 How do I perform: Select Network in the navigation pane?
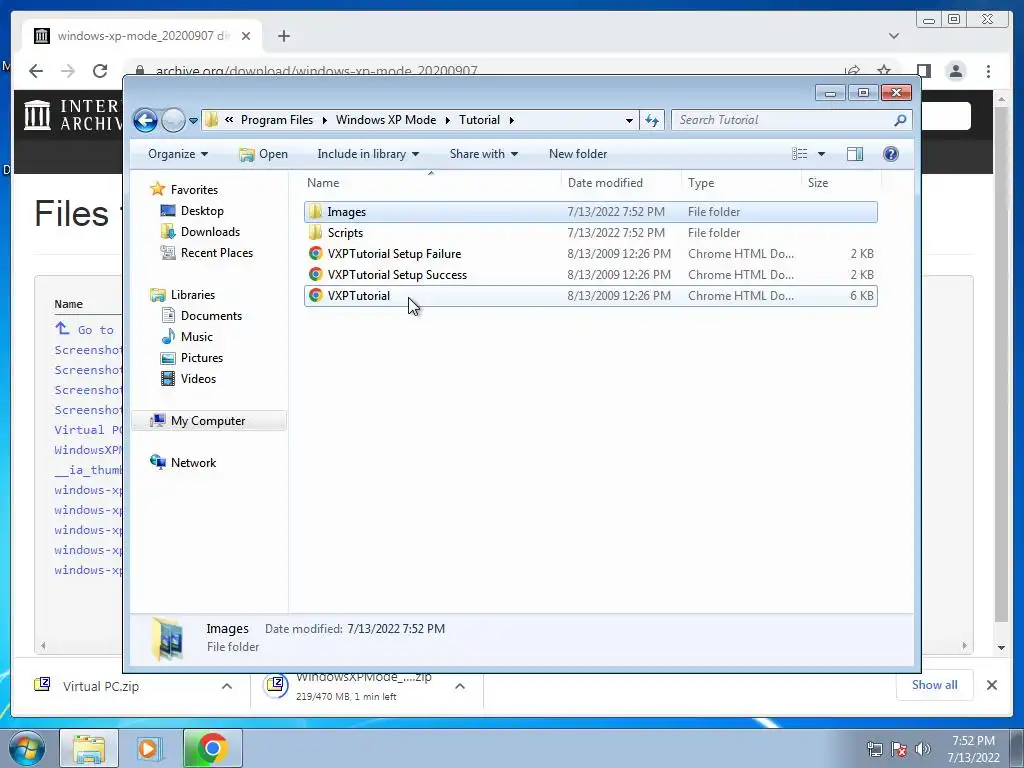193,463
